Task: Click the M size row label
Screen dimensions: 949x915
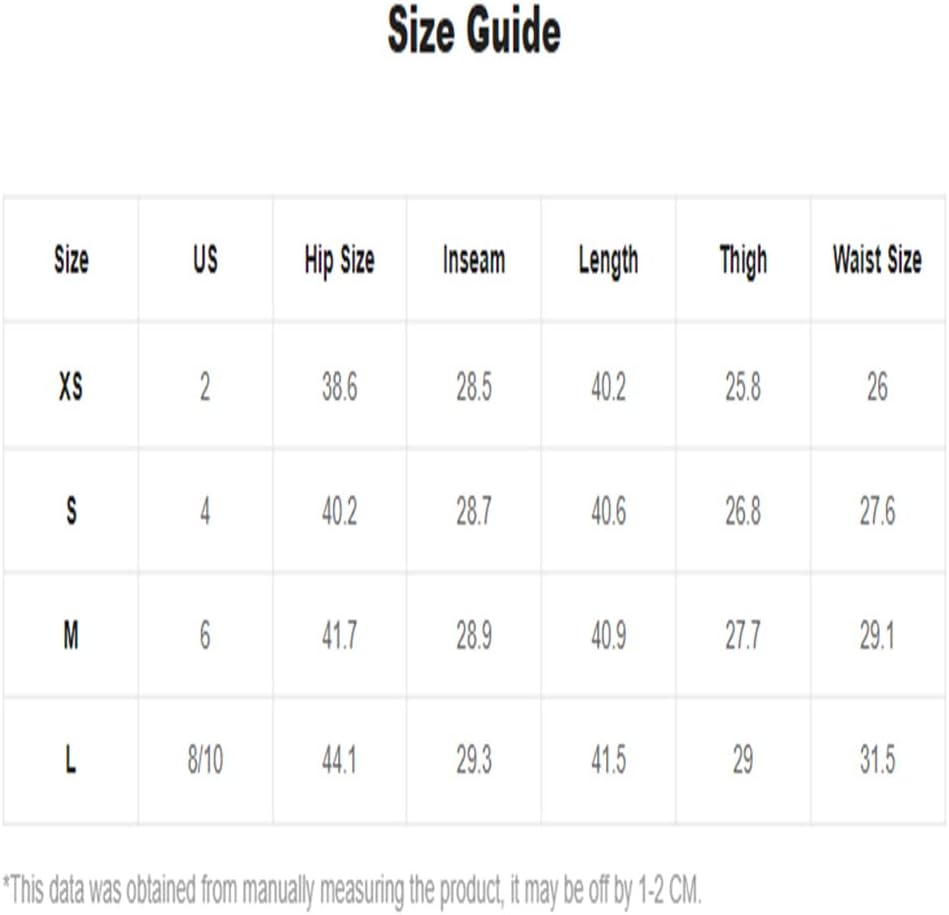Action: pyautogui.click(x=71, y=635)
